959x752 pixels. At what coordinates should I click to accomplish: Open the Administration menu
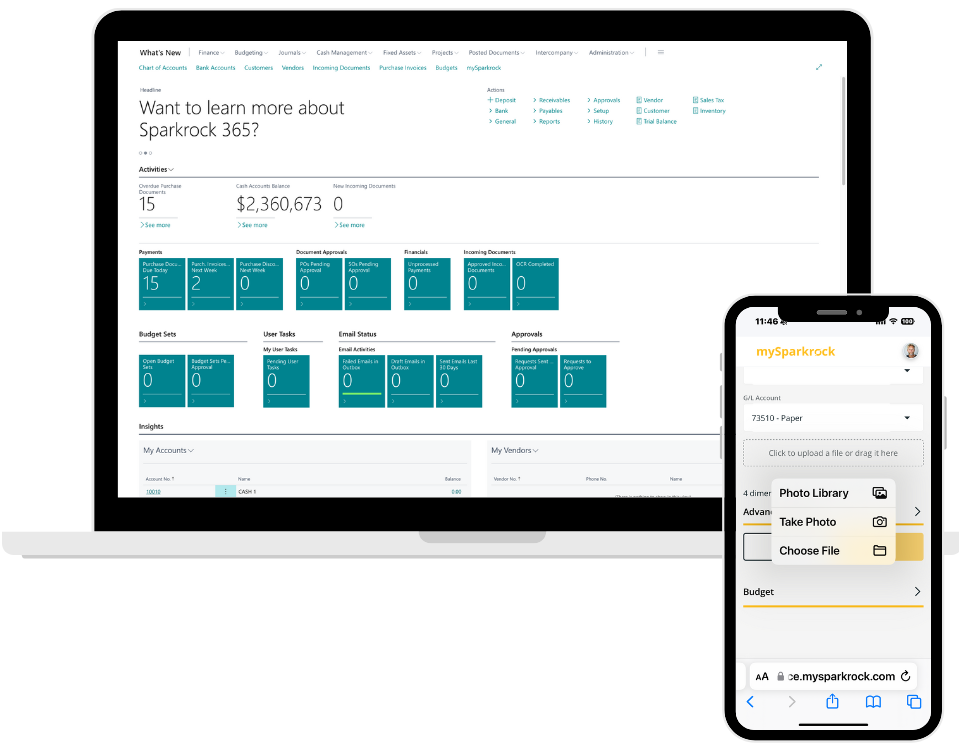click(x=611, y=53)
